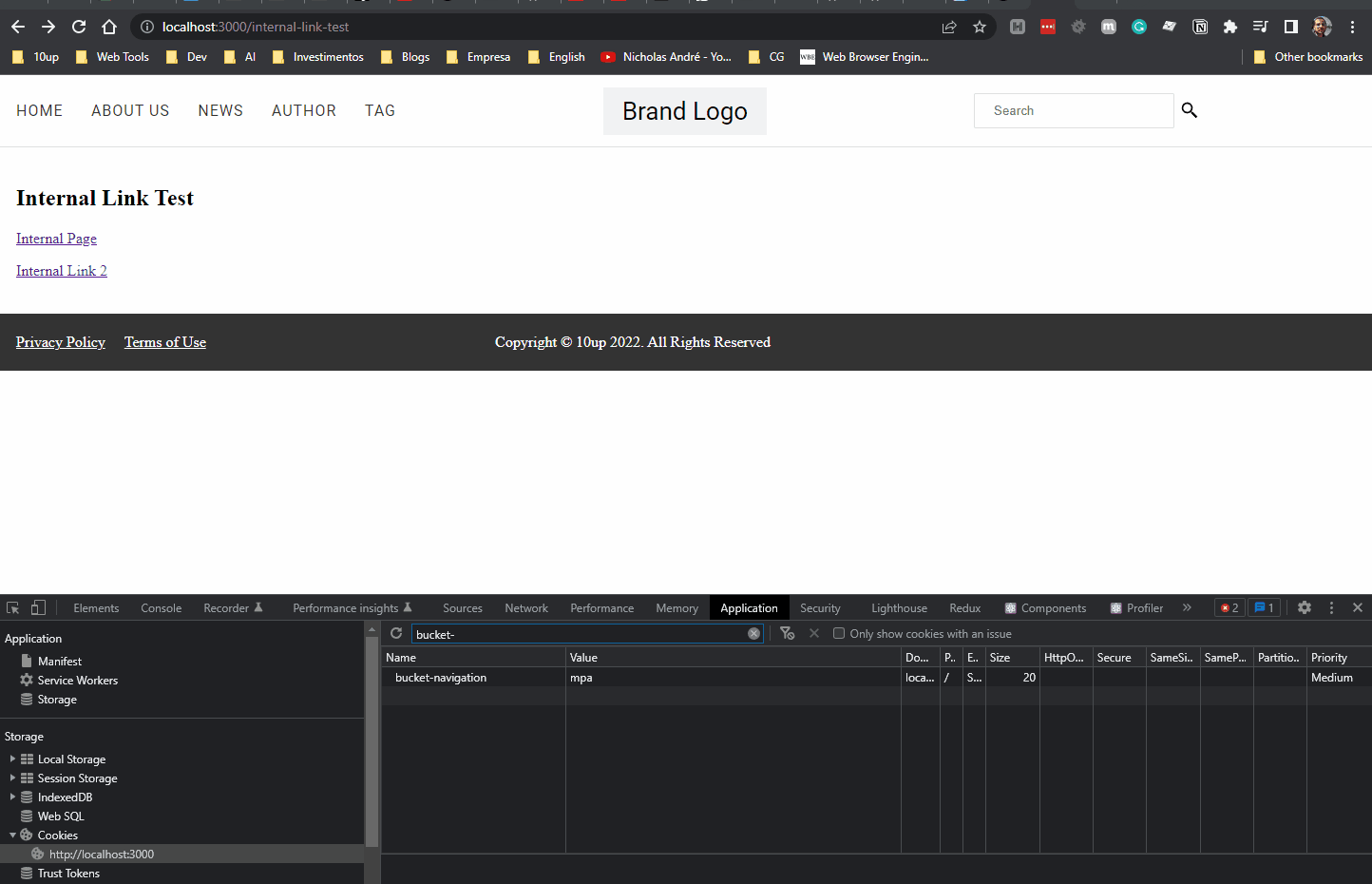Switch to the Lighthouse tab

tap(899, 607)
